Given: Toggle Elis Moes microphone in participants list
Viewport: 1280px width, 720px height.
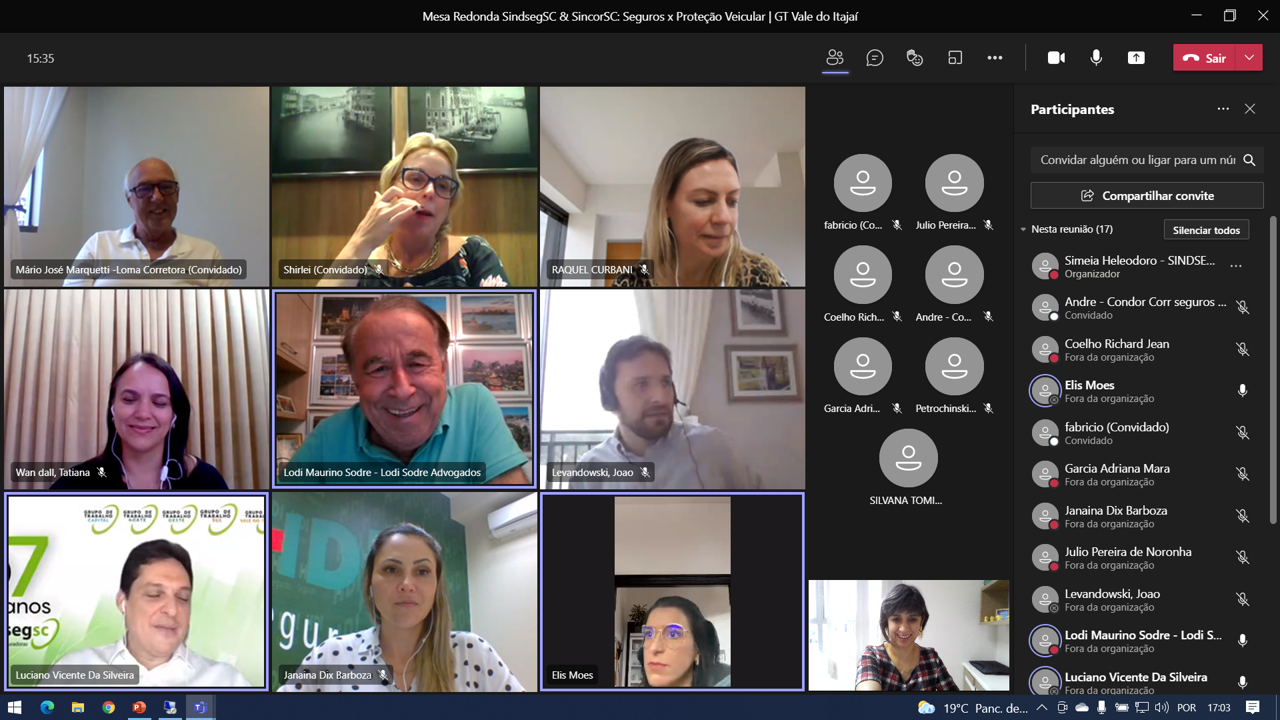Looking at the screenshot, I should click(1242, 391).
